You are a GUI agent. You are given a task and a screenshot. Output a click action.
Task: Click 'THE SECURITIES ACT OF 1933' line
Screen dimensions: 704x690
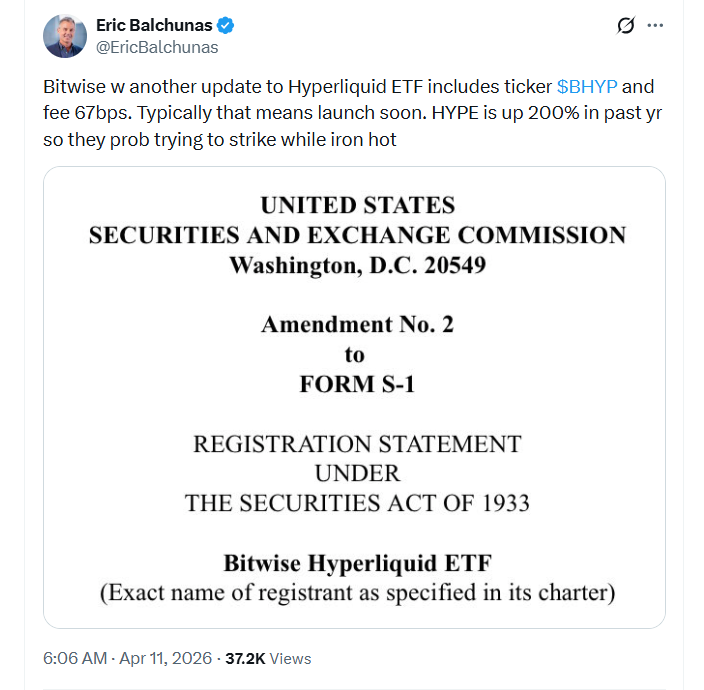click(x=357, y=502)
